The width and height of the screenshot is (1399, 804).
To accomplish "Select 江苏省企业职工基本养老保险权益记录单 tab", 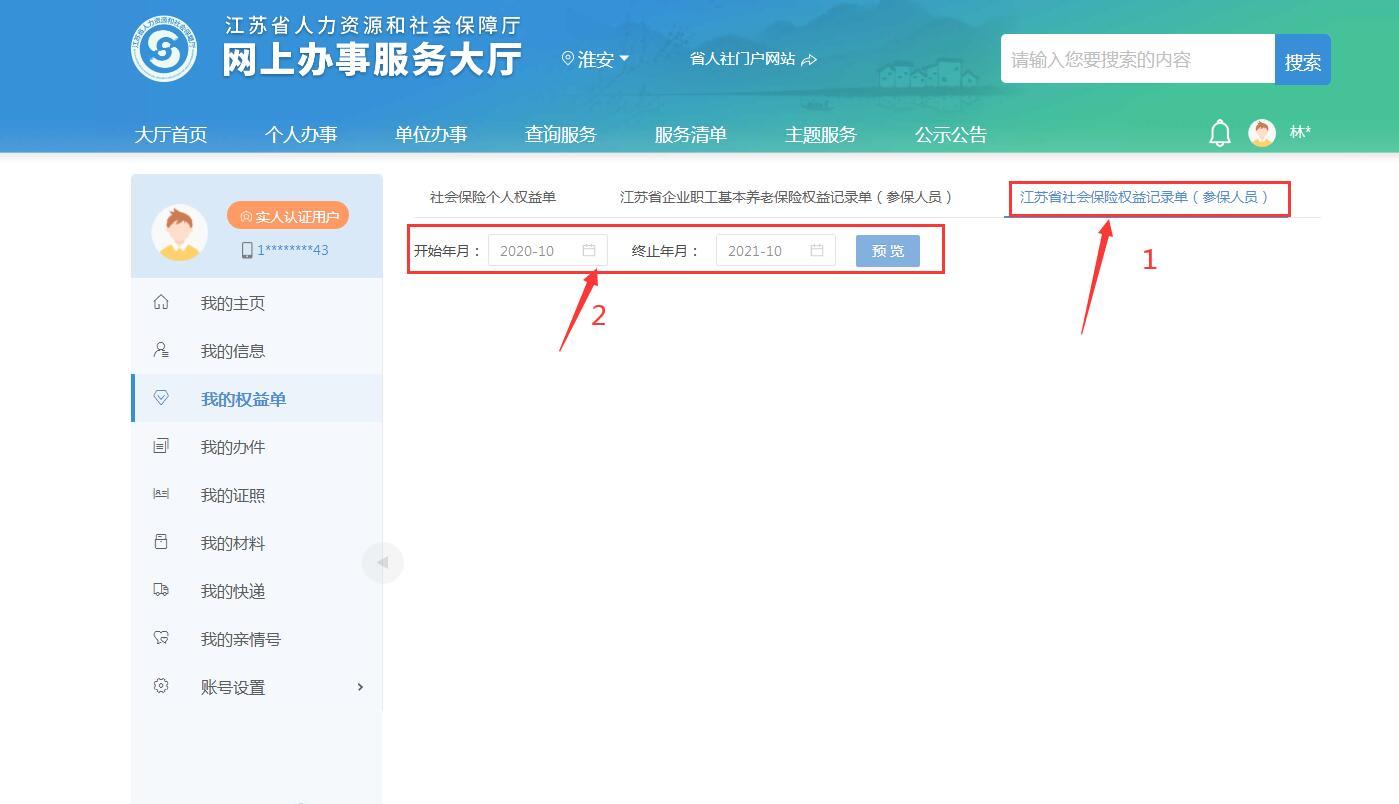I will tap(785, 197).
